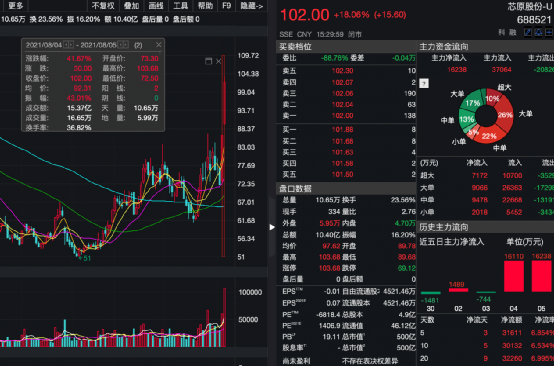The width and height of the screenshot is (554, 366).
Task: Click the 13% 中单 green pie slice
Action: click(466, 119)
